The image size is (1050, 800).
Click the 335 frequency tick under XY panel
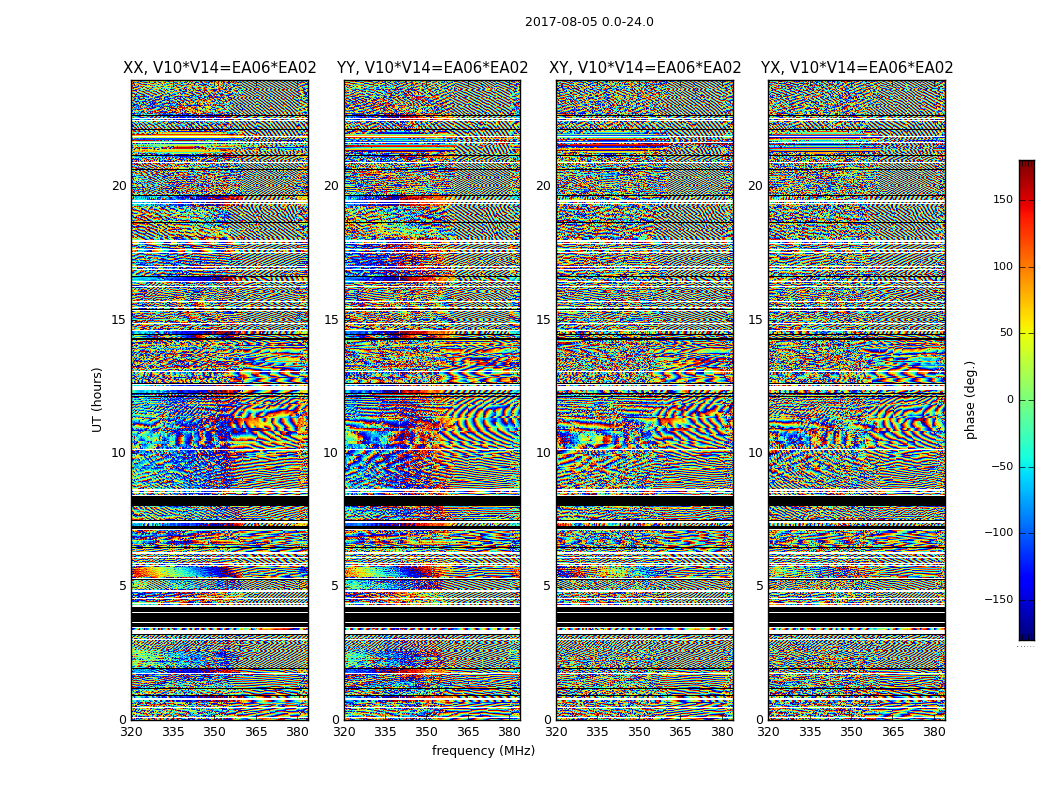pyautogui.click(x=597, y=732)
